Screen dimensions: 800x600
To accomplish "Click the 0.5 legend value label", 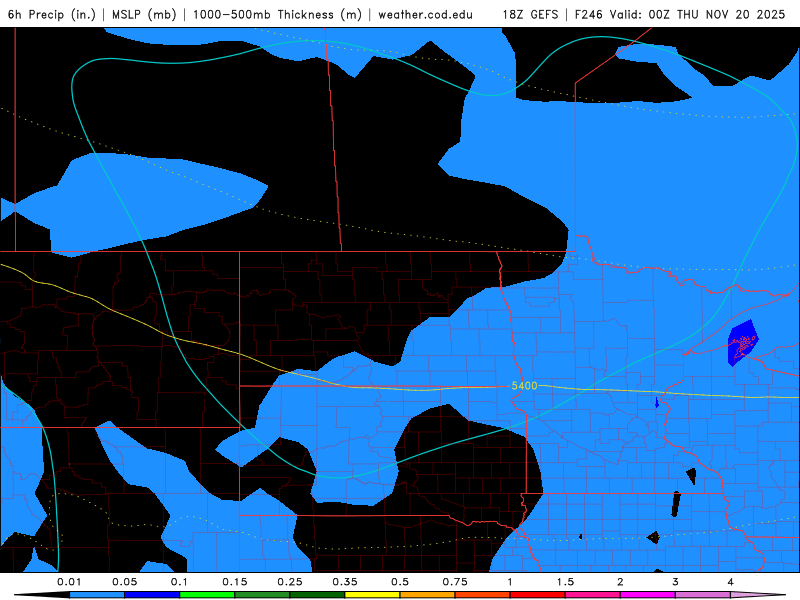I will [400, 582].
